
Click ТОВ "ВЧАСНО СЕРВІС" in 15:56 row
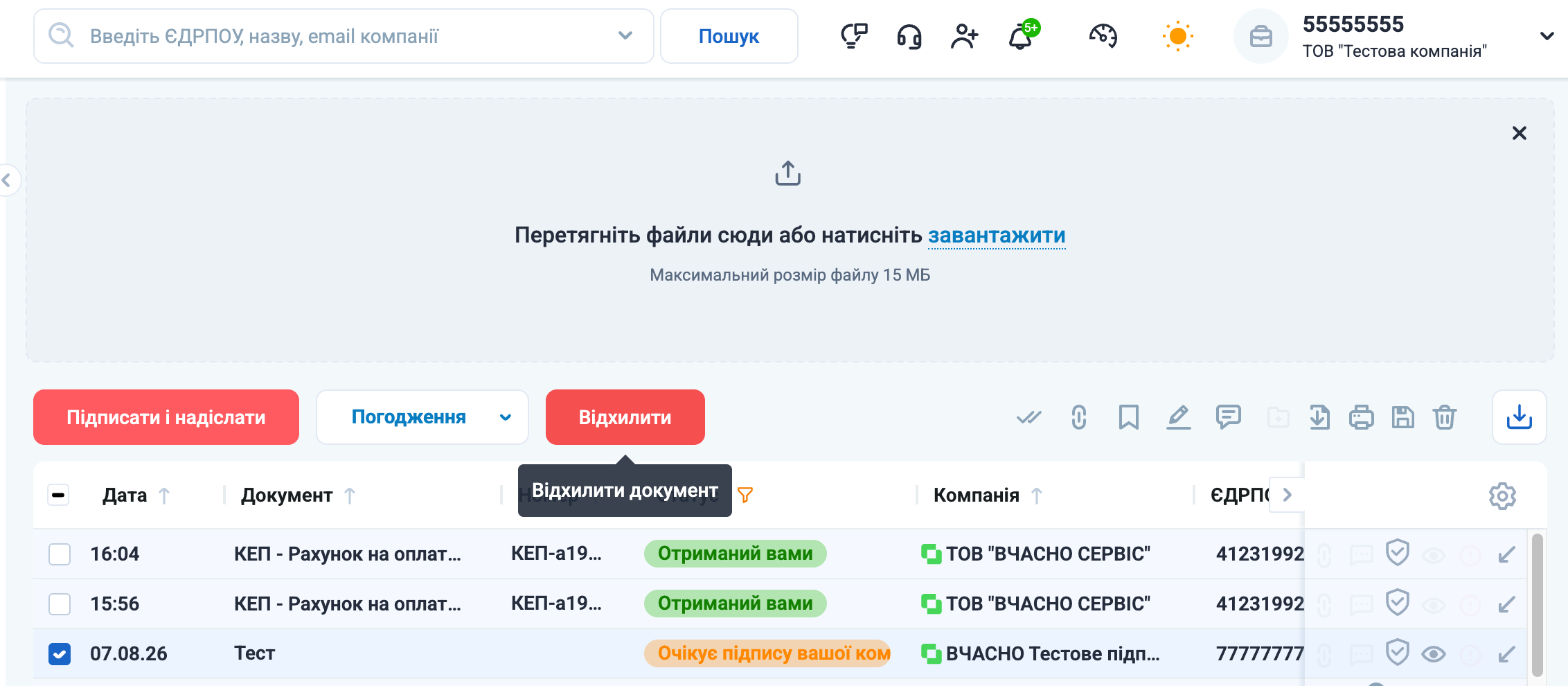point(1049,604)
